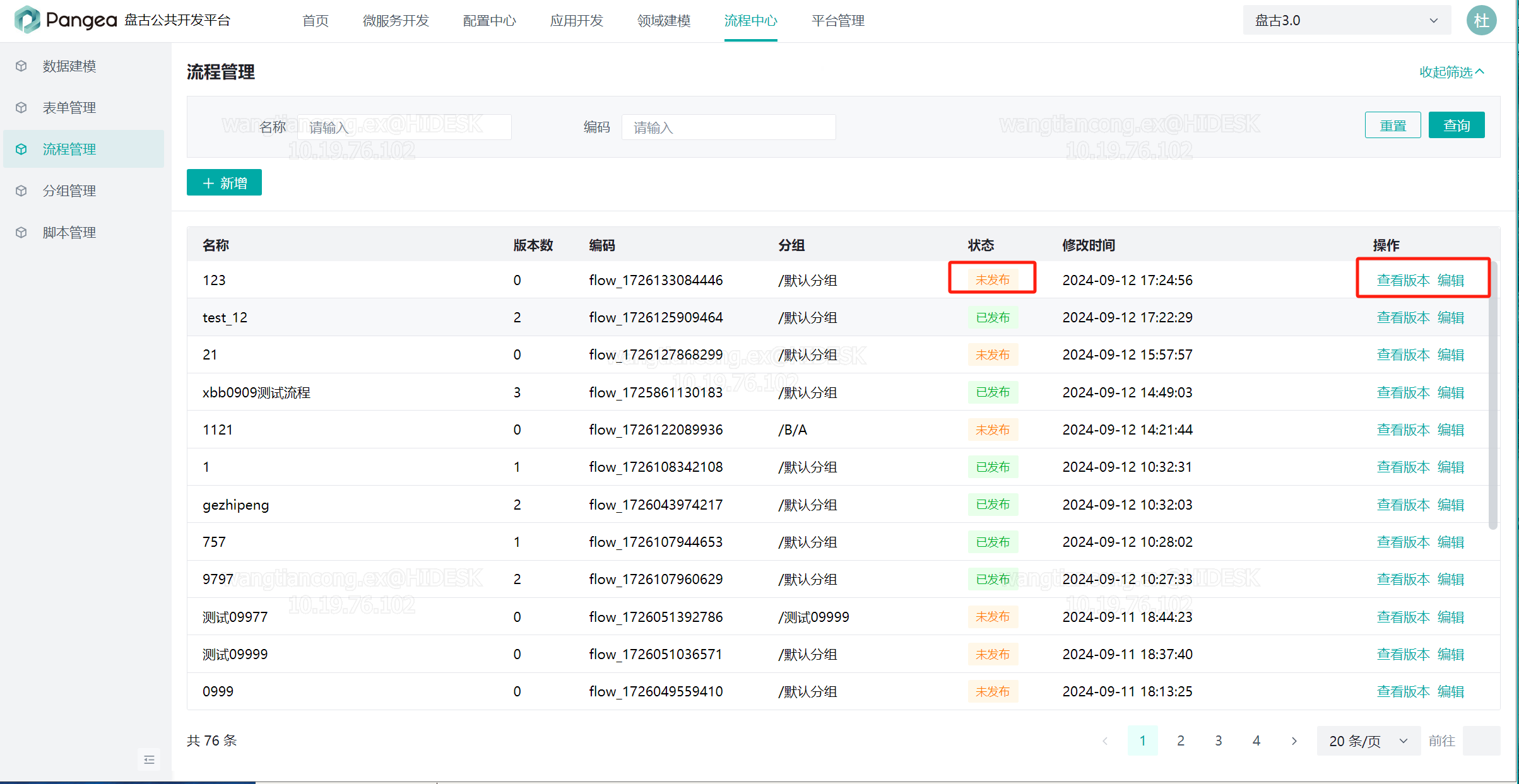1519x784 pixels.
Task: Click the Pangea logo icon
Action: (27, 20)
